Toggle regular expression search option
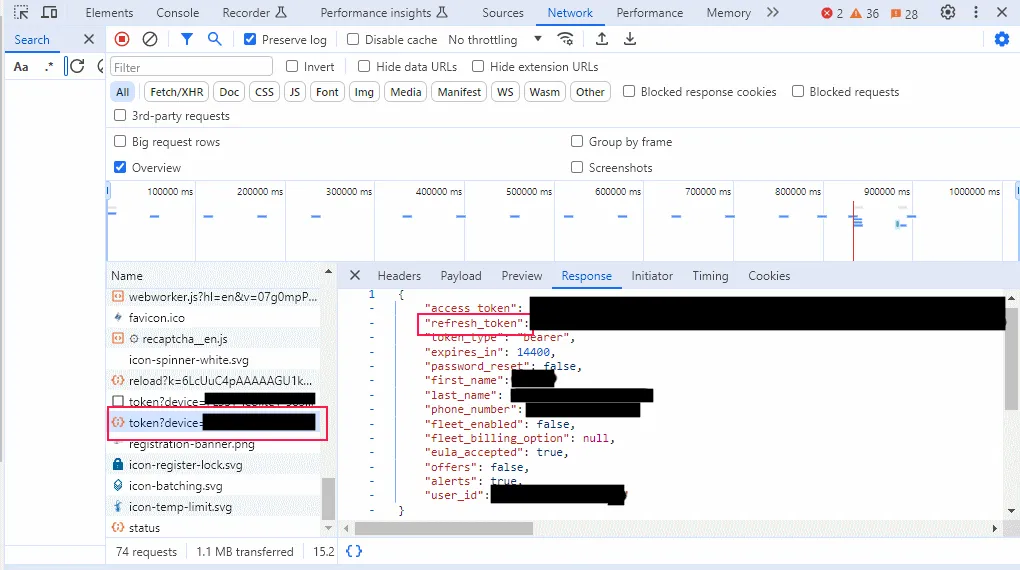The height and width of the screenshot is (570, 1020). [x=49, y=66]
